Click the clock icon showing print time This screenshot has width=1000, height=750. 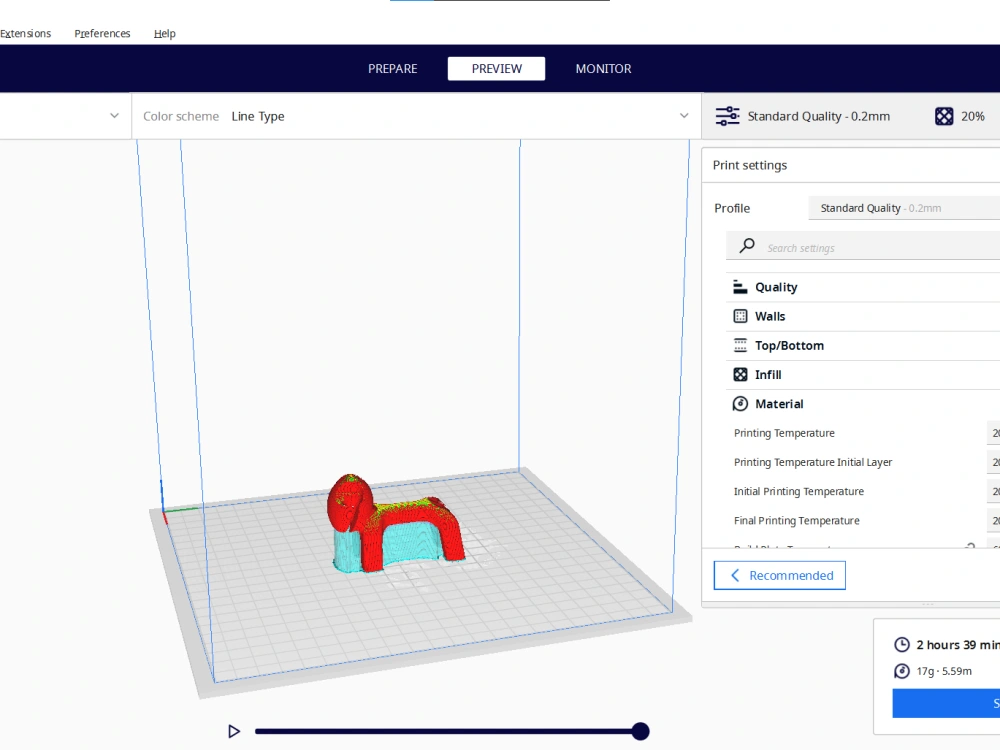[901, 645]
